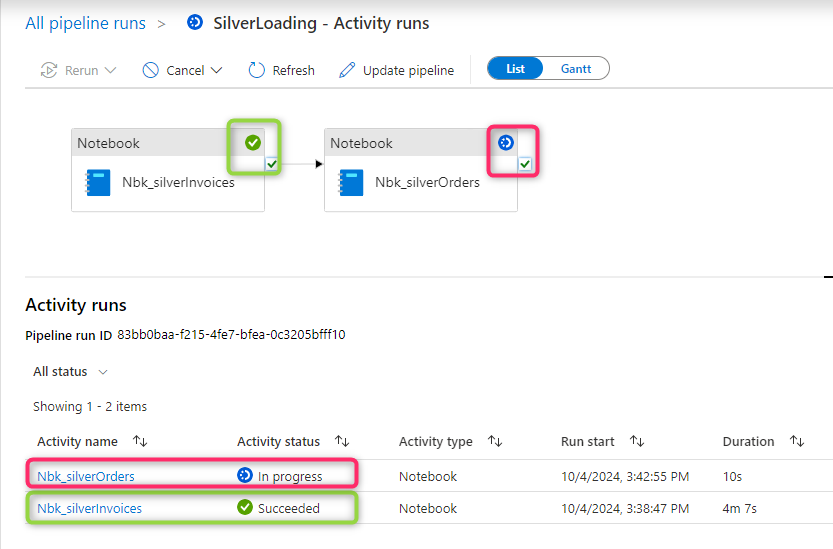Open the All status filter dropdown
This screenshot has height=549, width=833.
[x=70, y=371]
